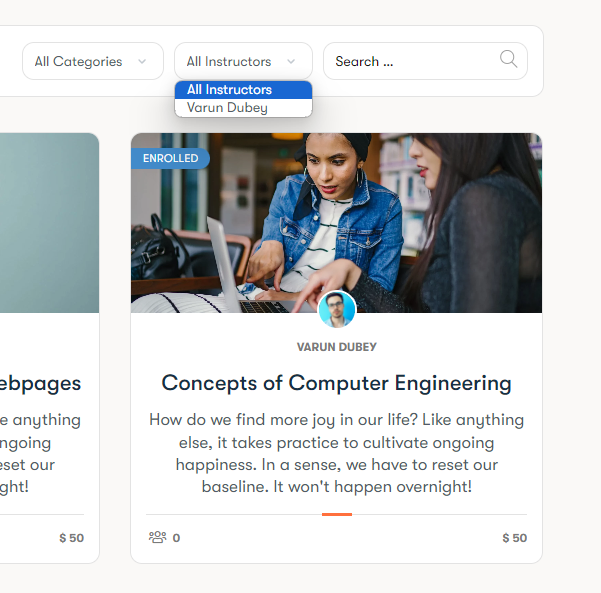This screenshot has width=601, height=593.
Task: Click the orange progress bar indicator
Action: (x=336, y=514)
